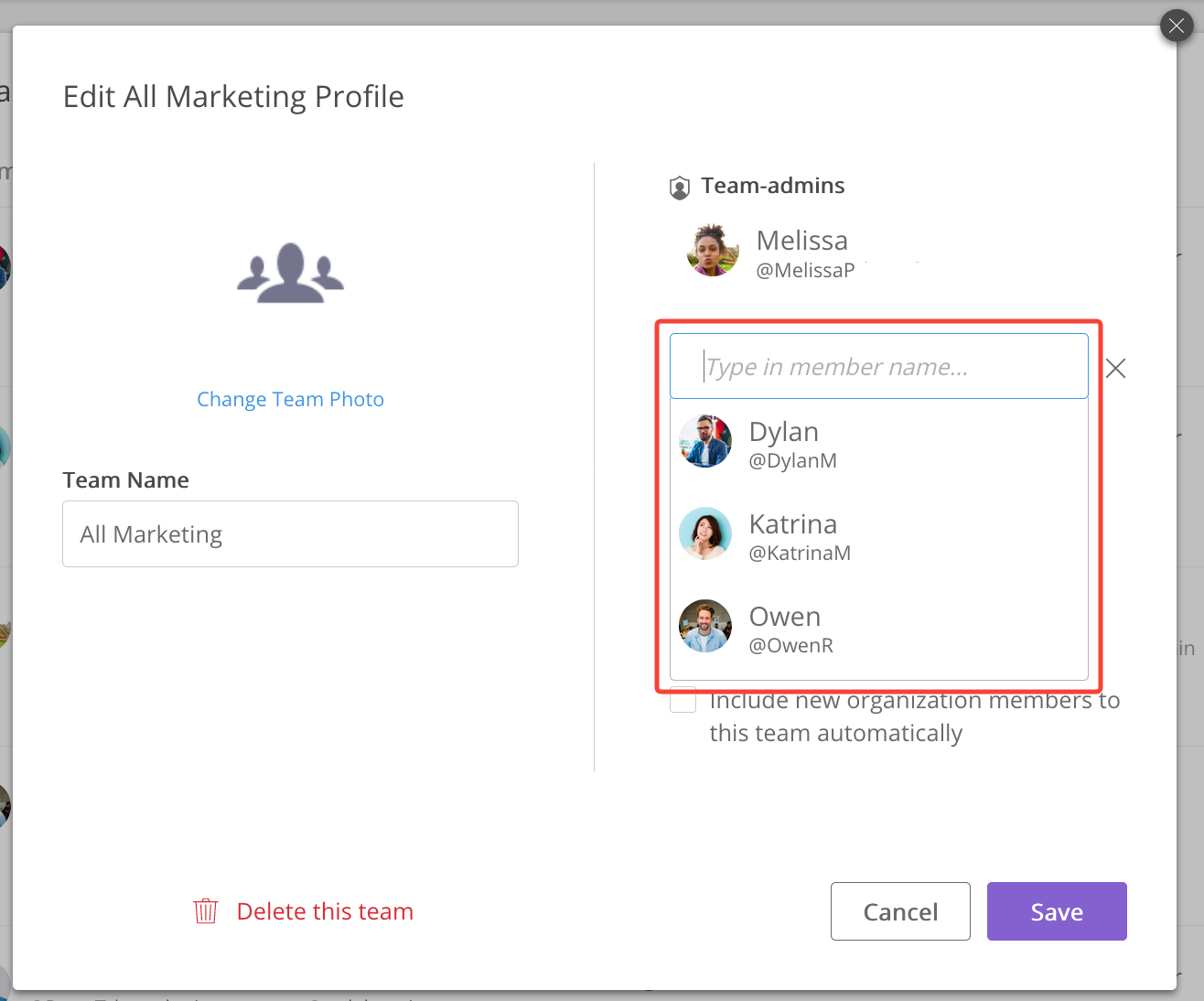Click the @MelissaP username text
1204x1001 pixels.
click(x=805, y=271)
